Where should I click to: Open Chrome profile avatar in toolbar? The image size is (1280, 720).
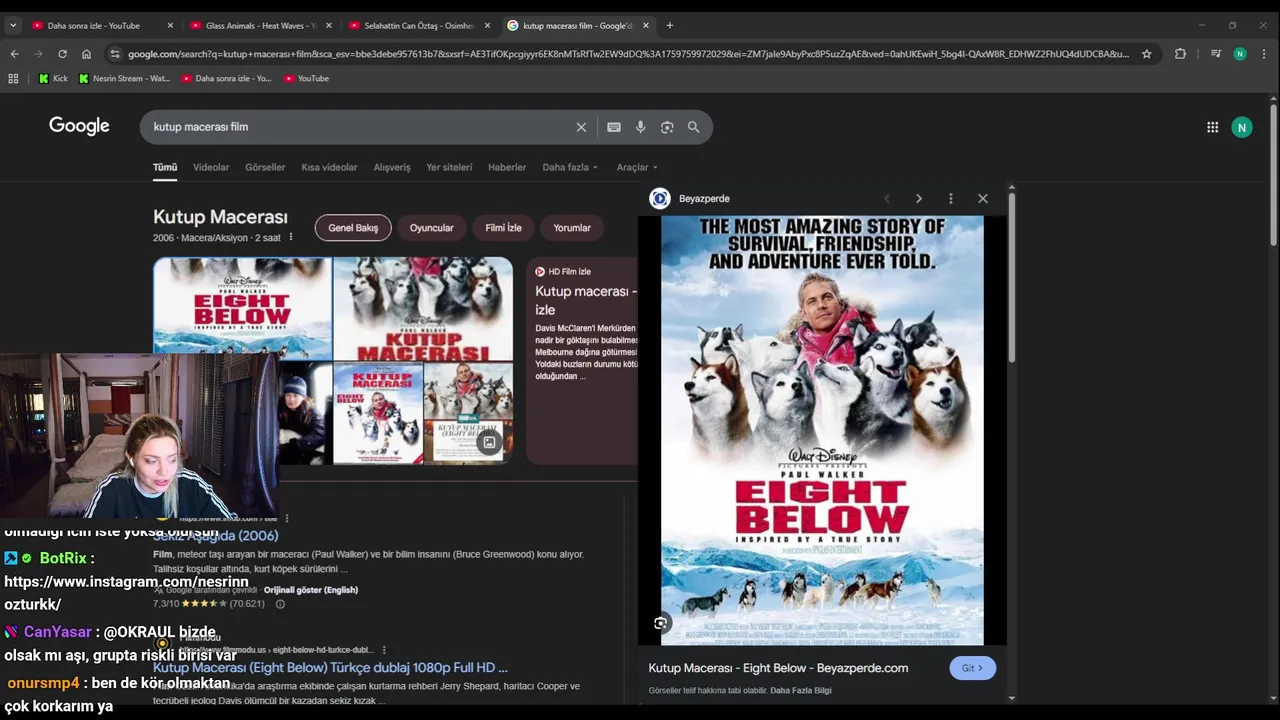1240,54
